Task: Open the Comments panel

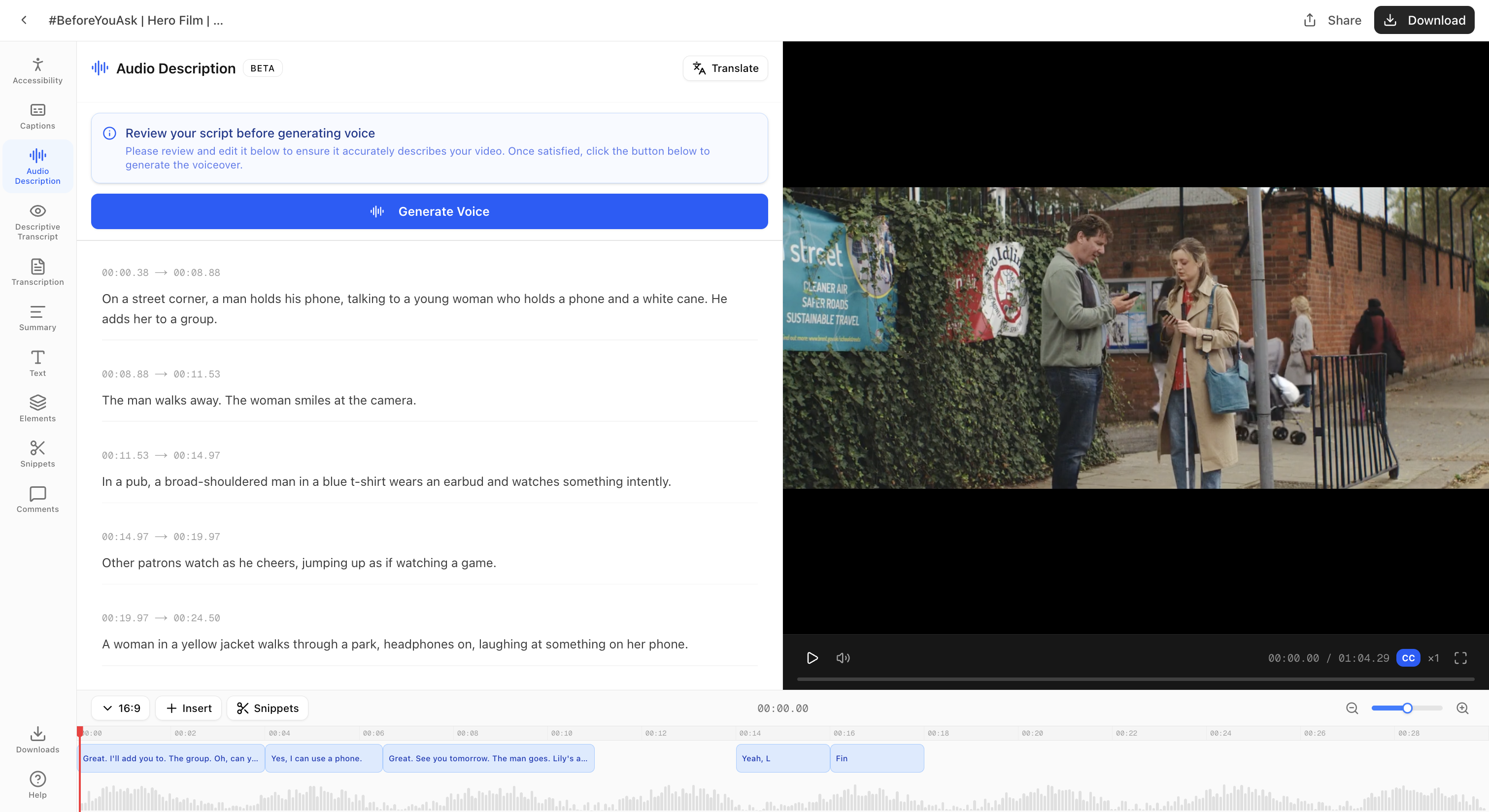Action: coord(37,499)
